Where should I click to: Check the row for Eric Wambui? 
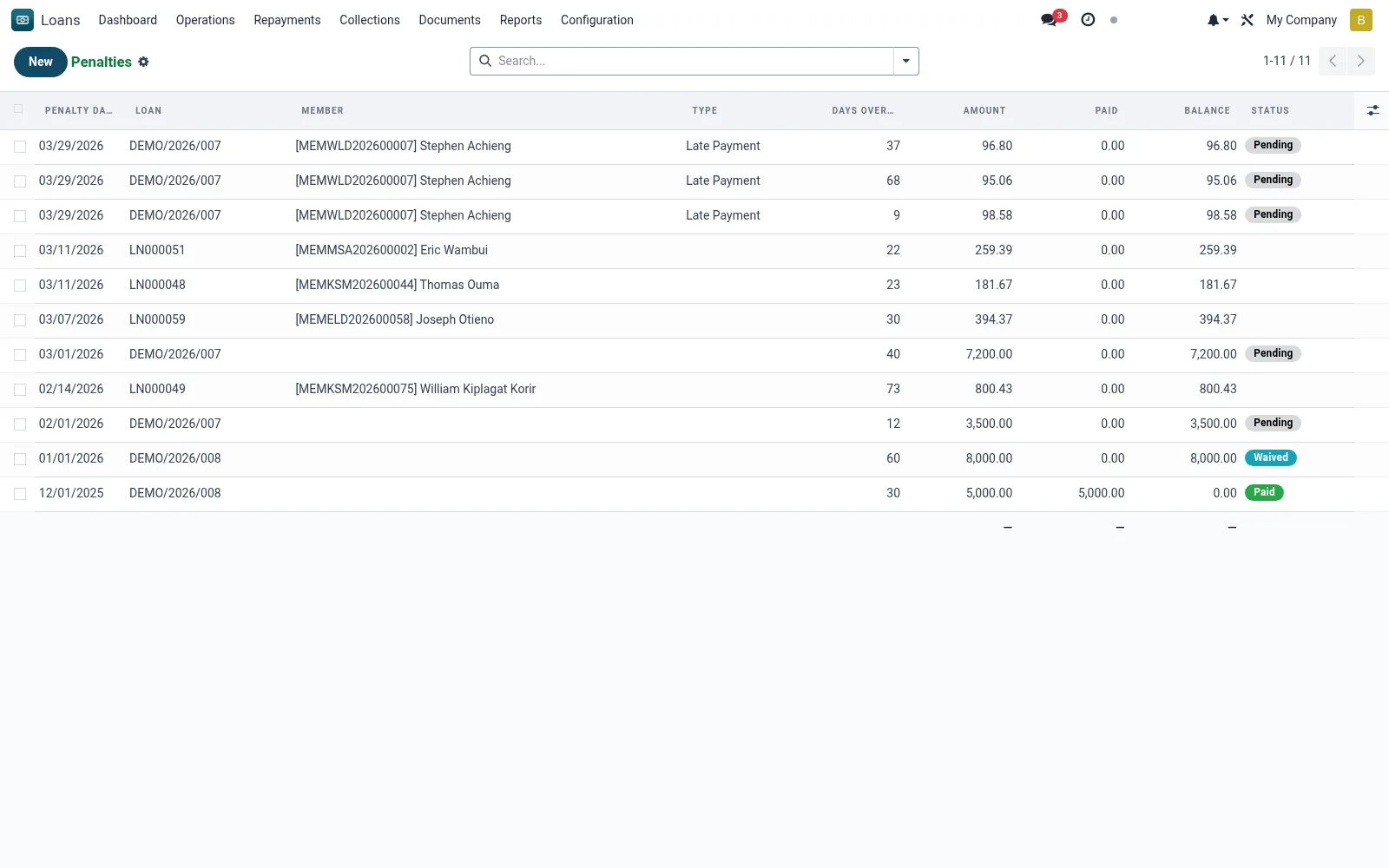20,251
